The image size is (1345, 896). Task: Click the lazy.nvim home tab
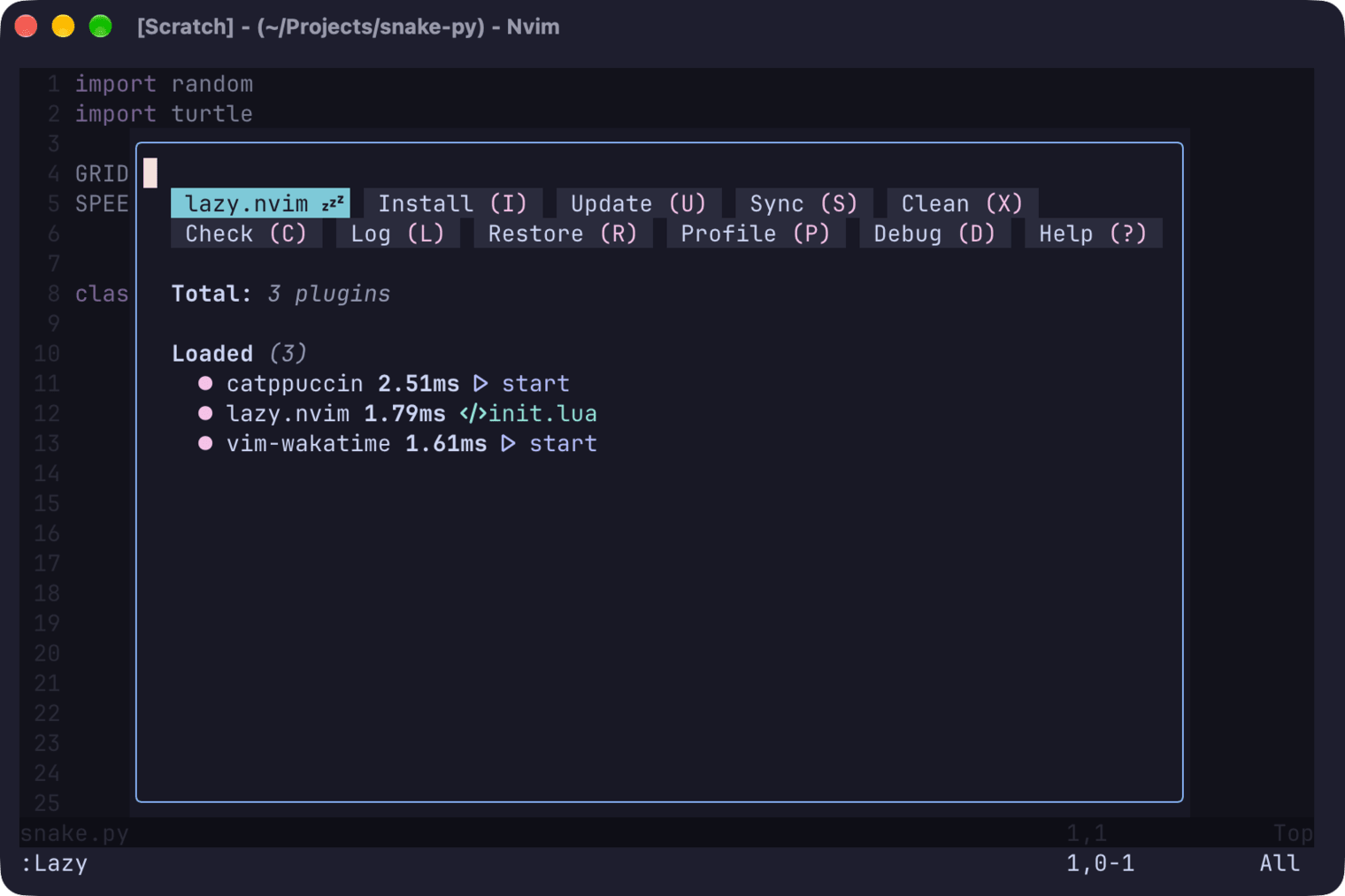coord(260,203)
